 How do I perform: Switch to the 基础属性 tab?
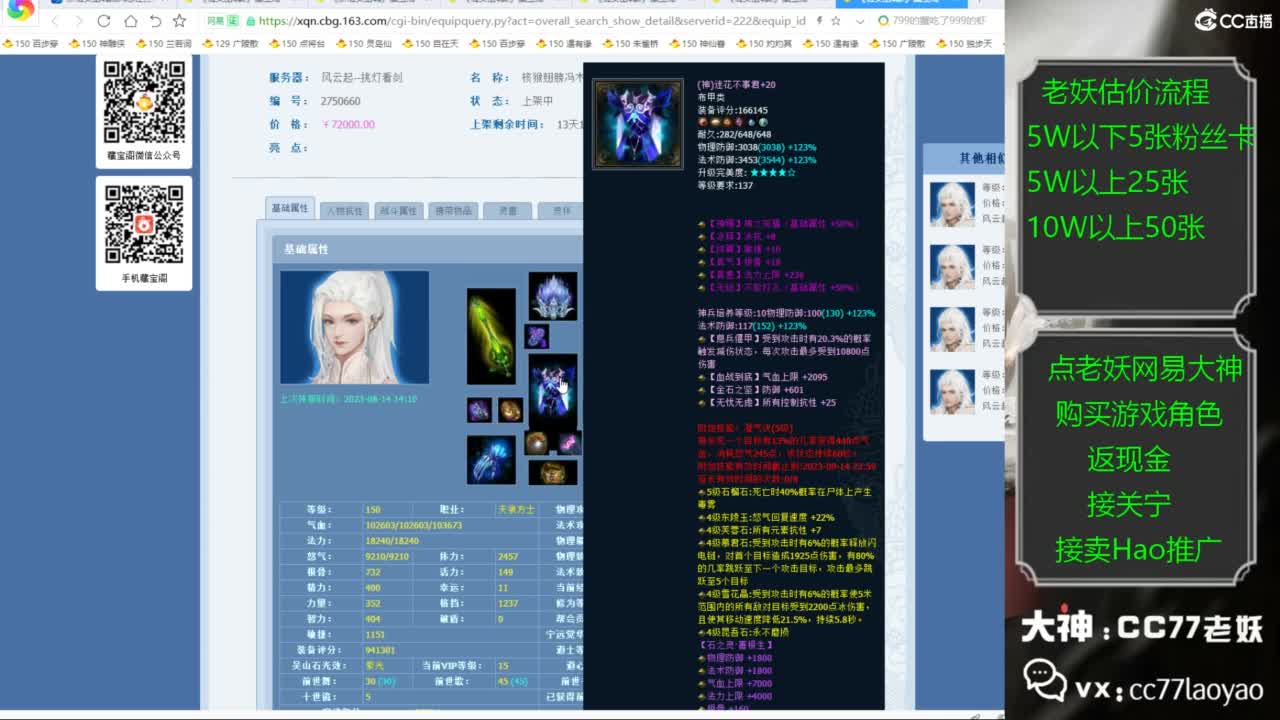coord(290,208)
